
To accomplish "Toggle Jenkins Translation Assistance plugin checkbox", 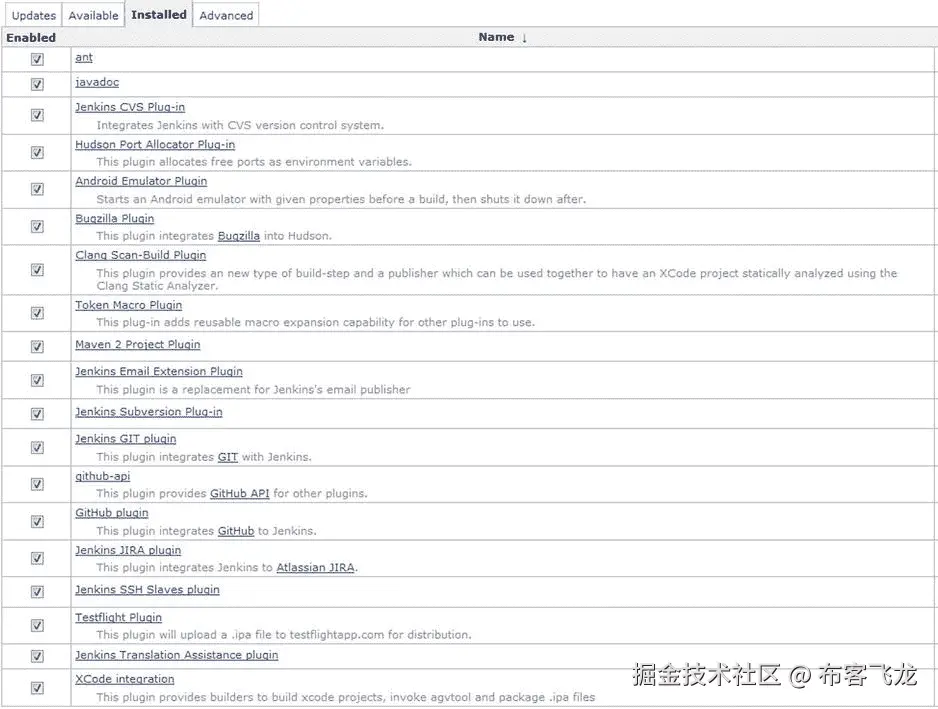I will (37, 656).
